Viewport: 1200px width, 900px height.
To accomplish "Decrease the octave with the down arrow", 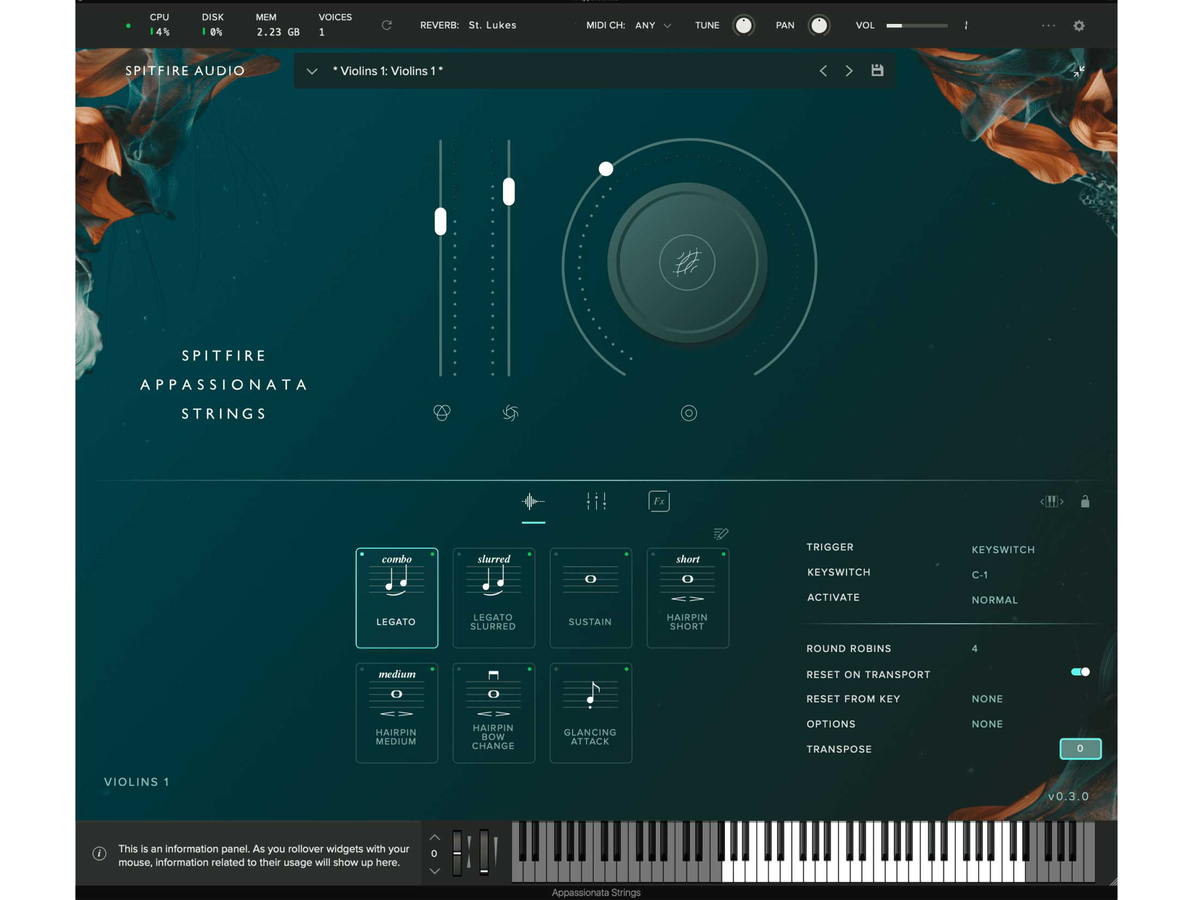I will click(434, 870).
